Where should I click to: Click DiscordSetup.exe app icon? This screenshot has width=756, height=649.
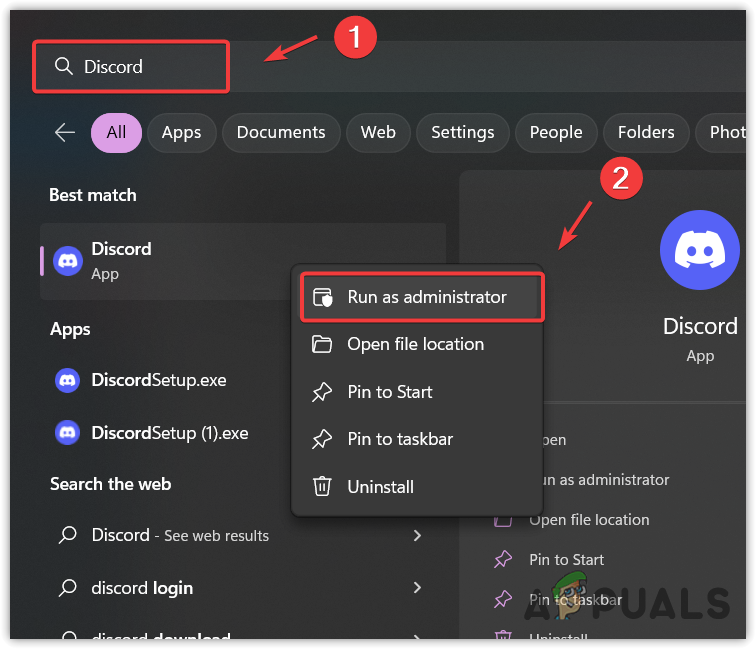coord(68,380)
